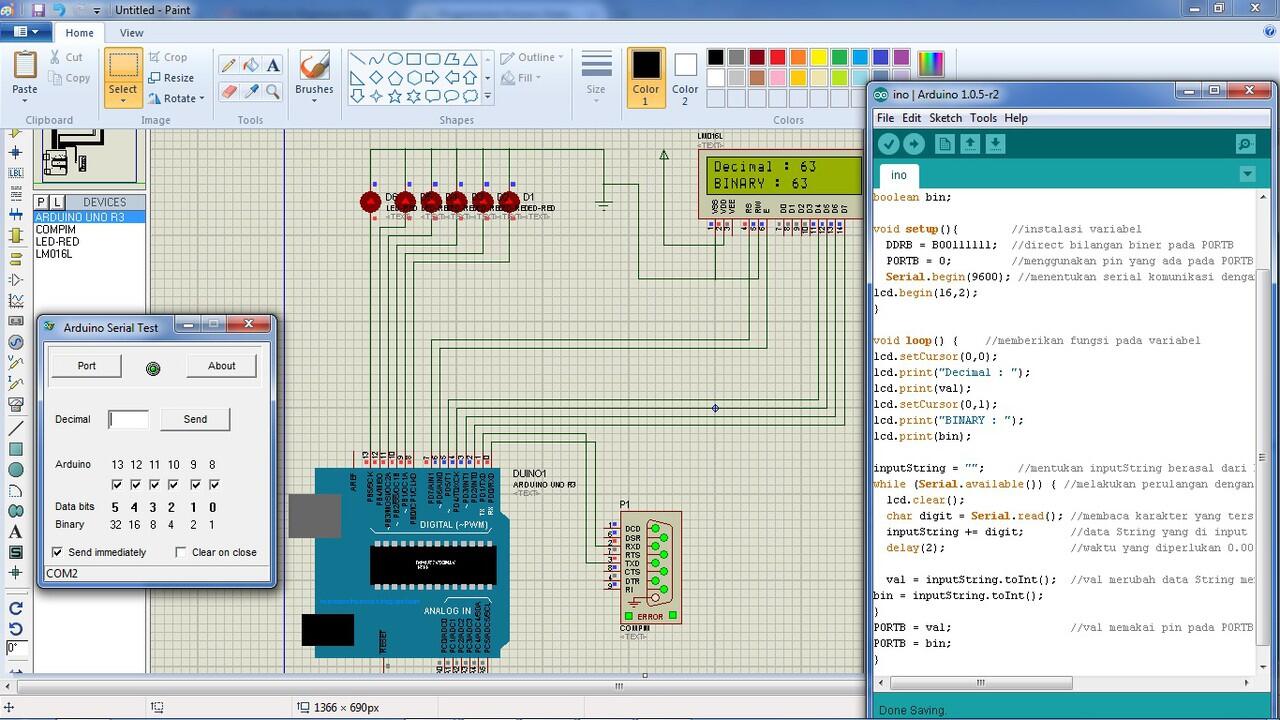
Task: Select the Proteus text script A tool
Action: click(x=15, y=531)
